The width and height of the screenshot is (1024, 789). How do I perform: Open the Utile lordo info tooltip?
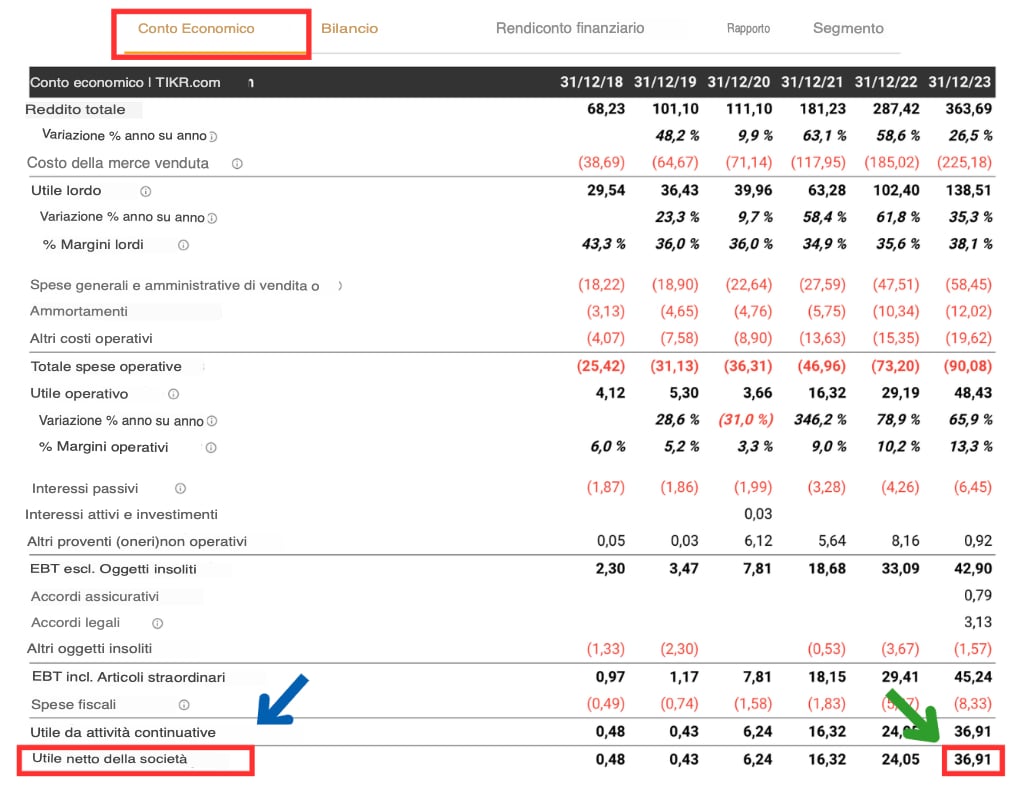[x=146, y=190]
